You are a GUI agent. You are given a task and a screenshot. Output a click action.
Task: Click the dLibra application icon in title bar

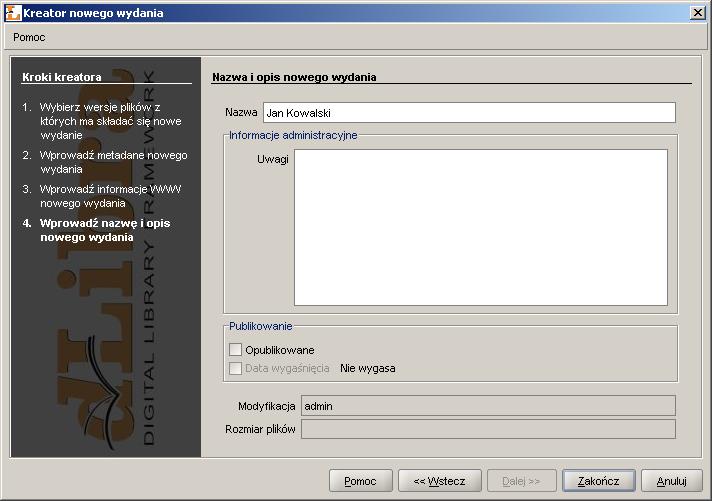[13, 13]
